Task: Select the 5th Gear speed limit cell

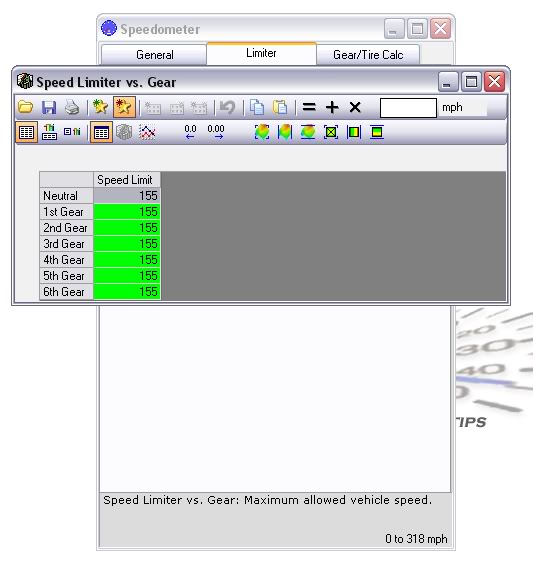Action: pos(127,276)
